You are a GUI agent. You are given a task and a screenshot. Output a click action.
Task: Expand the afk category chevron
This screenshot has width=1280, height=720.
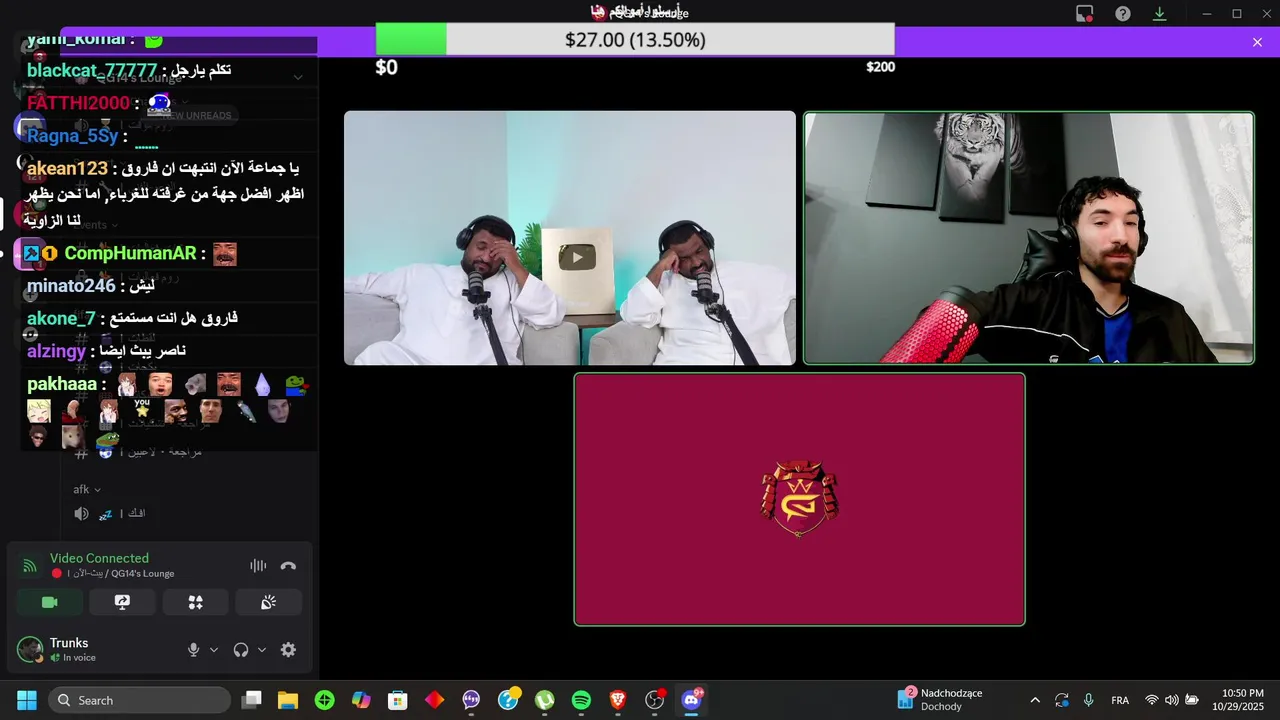97,490
